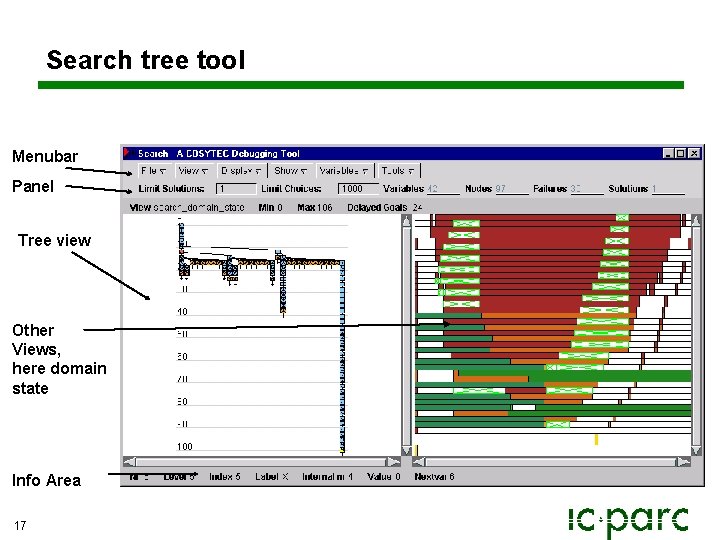Open the Show menu
This screenshot has width=720, height=540.
coord(291,171)
